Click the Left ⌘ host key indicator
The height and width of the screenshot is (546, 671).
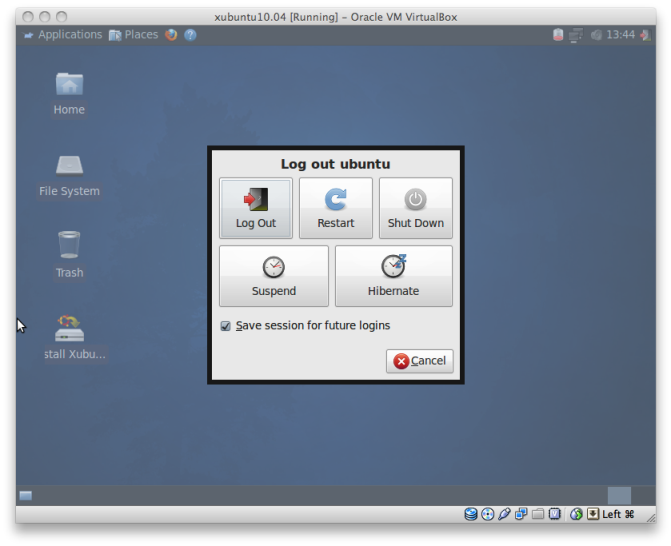point(618,514)
